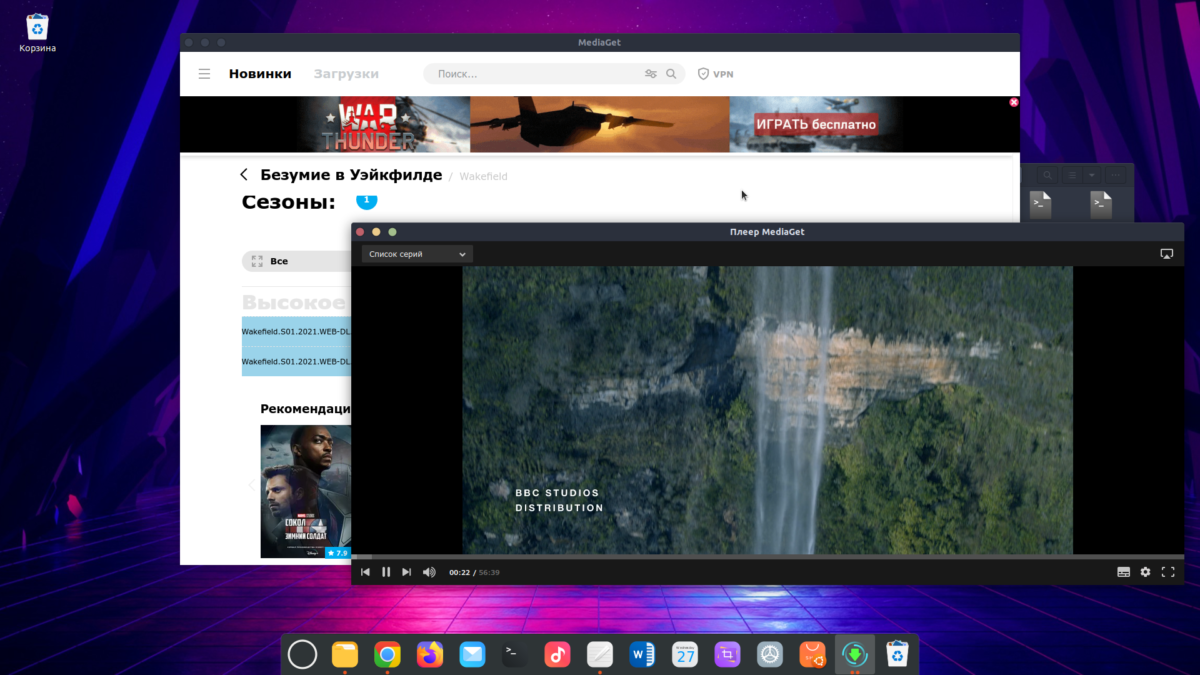Enter fullscreen mode in player
Image resolution: width=1200 pixels, height=675 pixels.
click(x=1168, y=572)
